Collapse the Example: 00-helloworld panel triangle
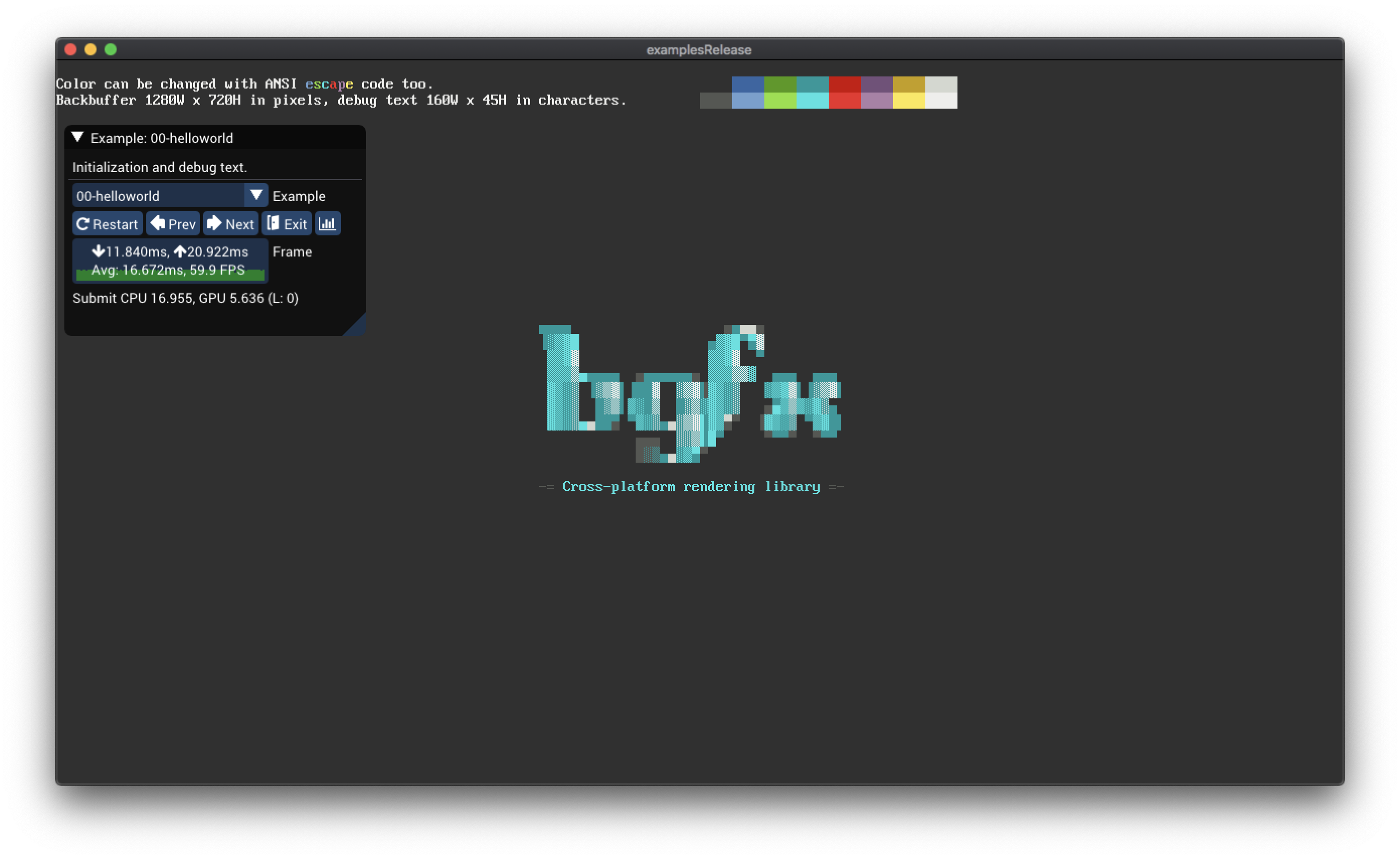The width and height of the screenshot is (1400, 859). [78, 137]
